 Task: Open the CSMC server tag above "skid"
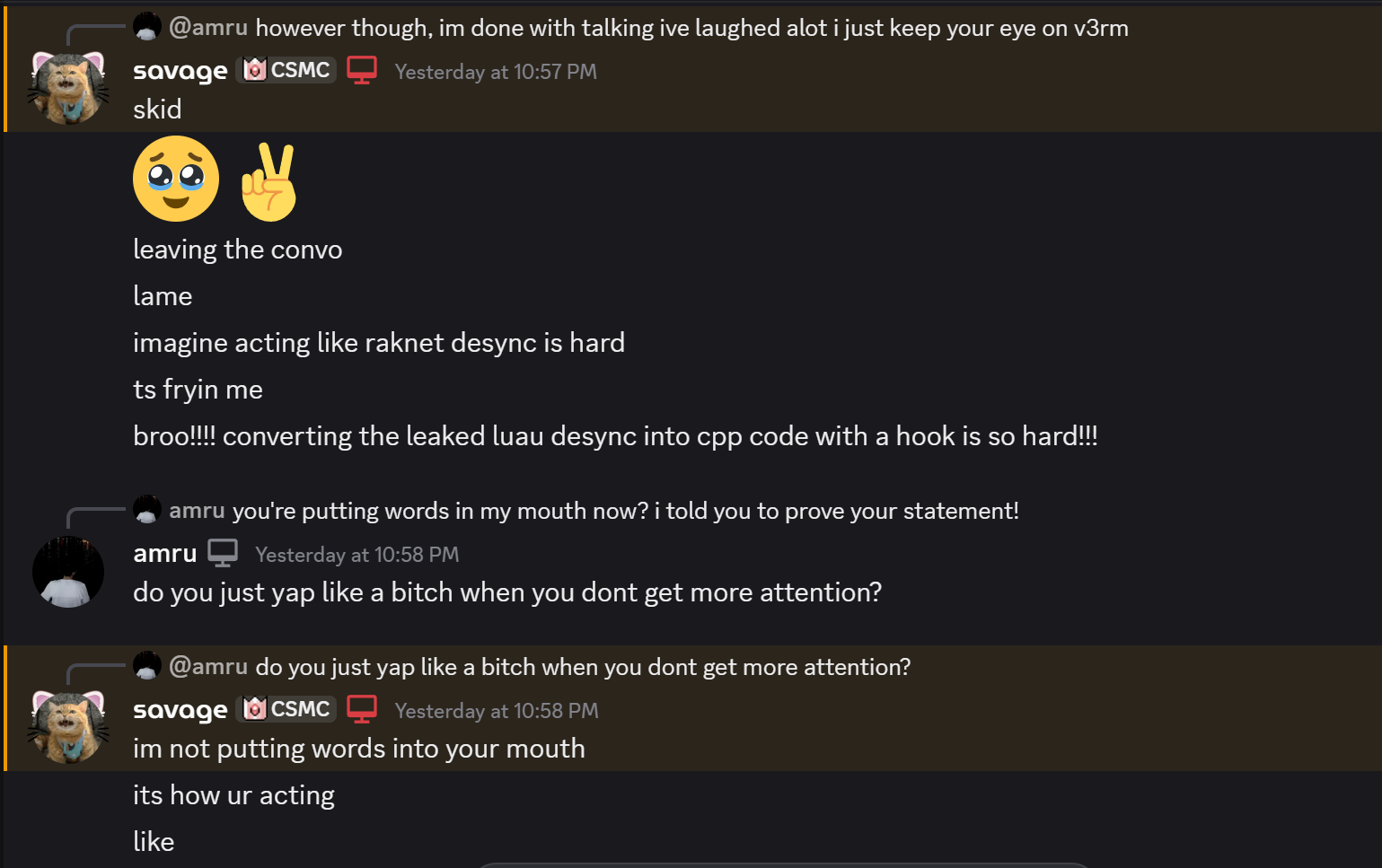[x=286, y=70]
